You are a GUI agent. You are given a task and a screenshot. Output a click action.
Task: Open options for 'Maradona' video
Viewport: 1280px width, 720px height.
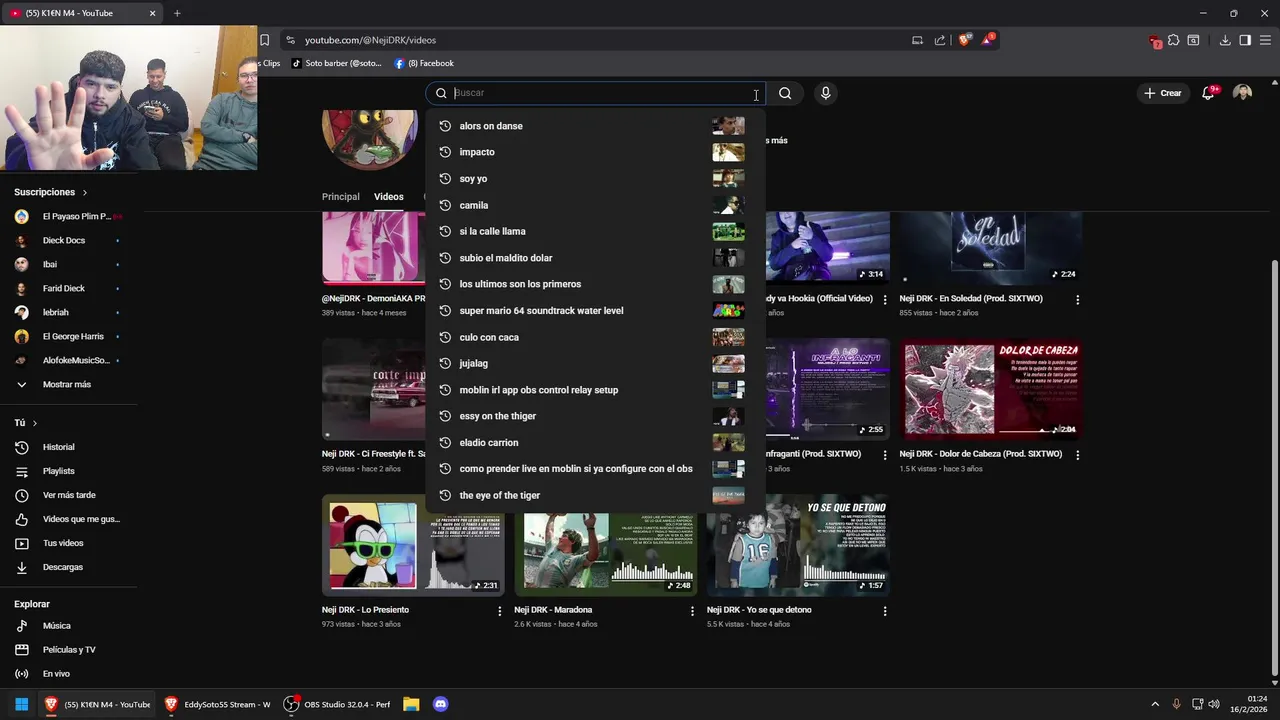pos(692,610)
